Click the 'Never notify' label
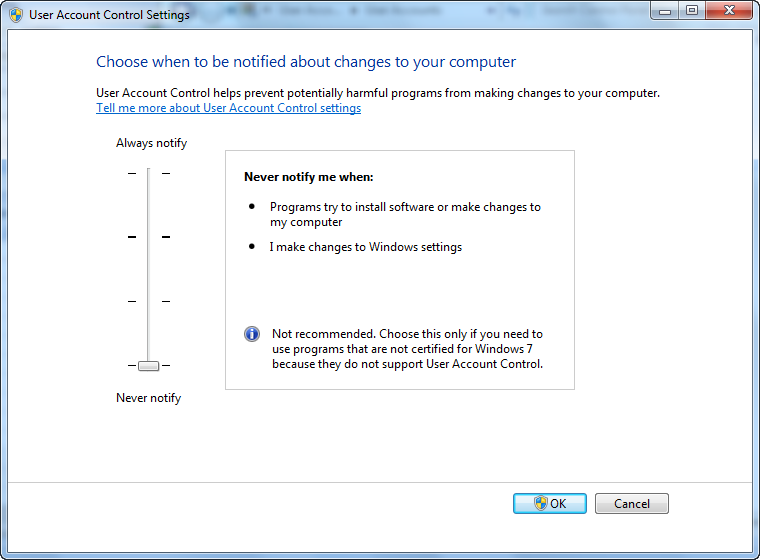760x560 pixels. pyautogui.click(x=148, y=398)
